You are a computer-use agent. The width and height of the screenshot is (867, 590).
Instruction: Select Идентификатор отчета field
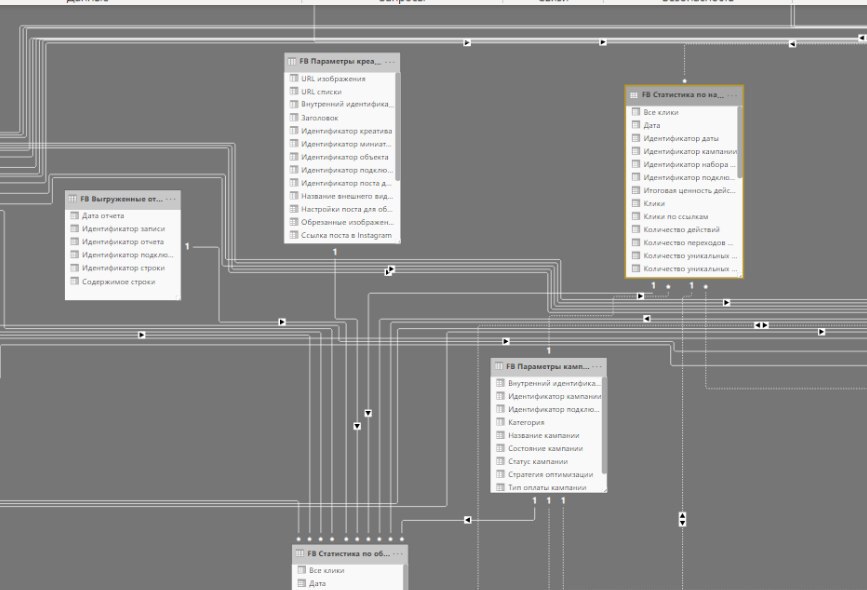pos(123,242)
